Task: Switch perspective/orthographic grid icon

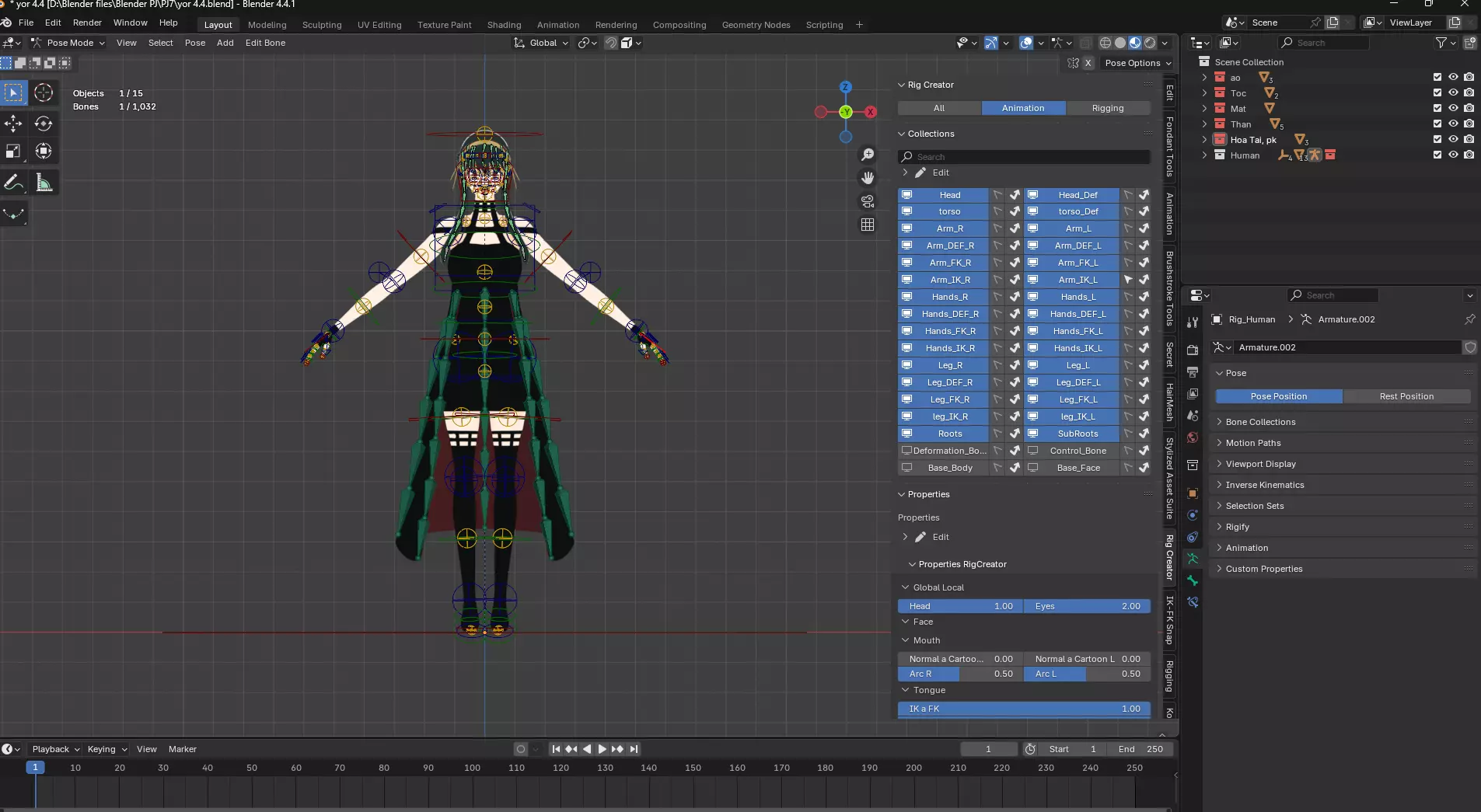Action: (x=868, y=225)
